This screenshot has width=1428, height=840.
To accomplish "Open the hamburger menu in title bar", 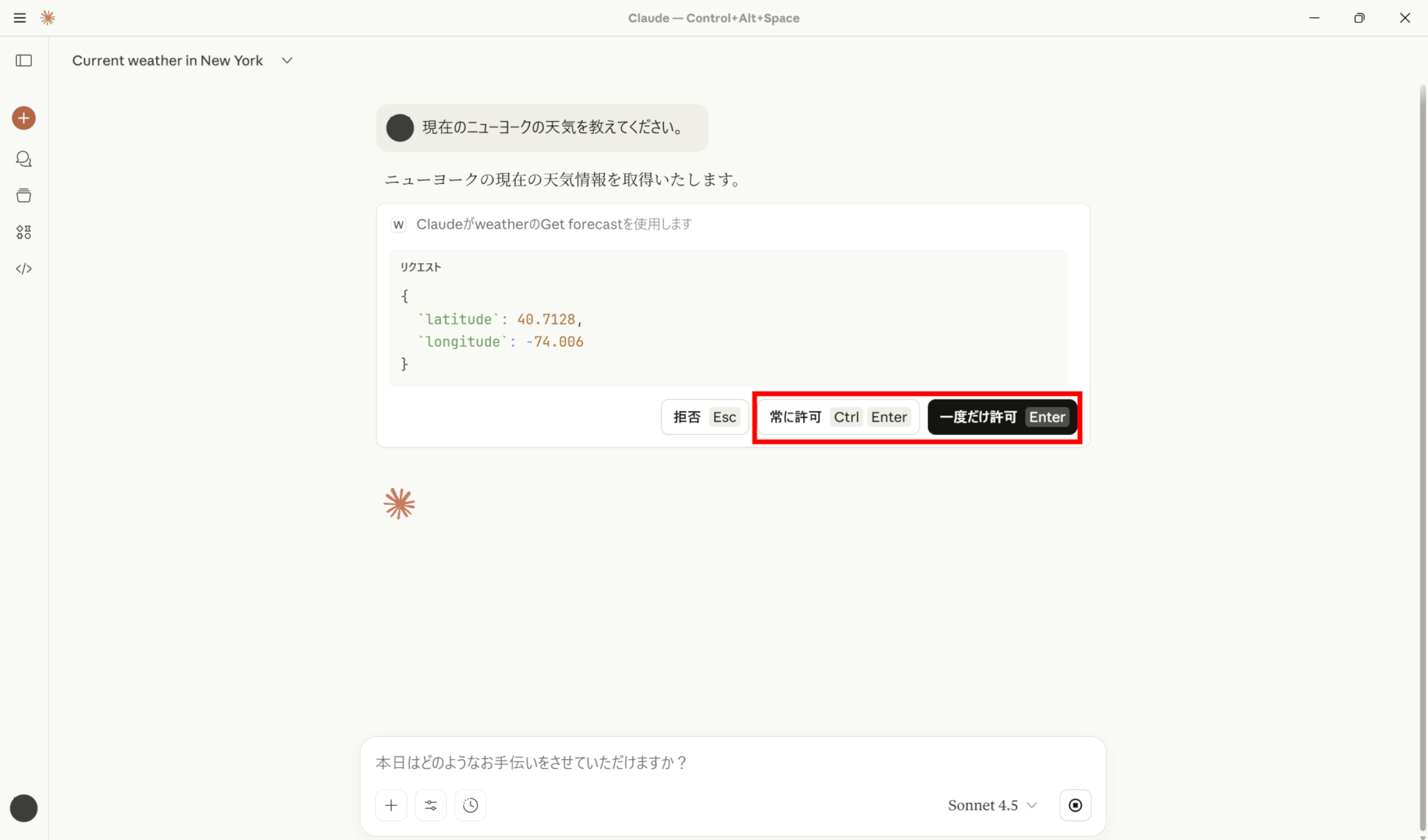I will [20, 18].
